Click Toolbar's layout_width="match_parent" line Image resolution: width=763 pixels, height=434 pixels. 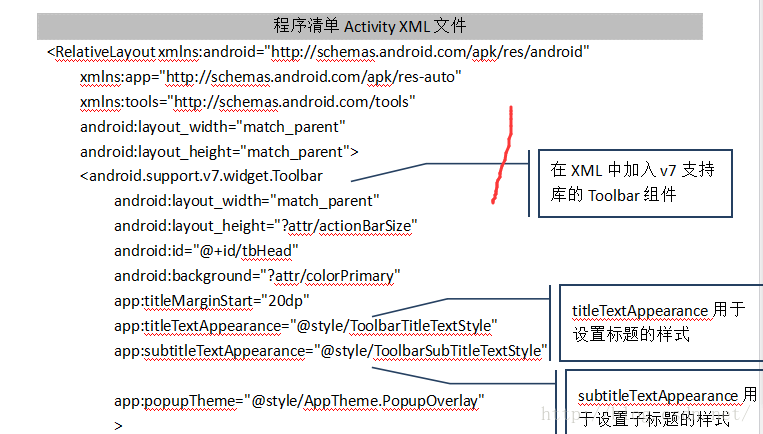pos(247,201)
